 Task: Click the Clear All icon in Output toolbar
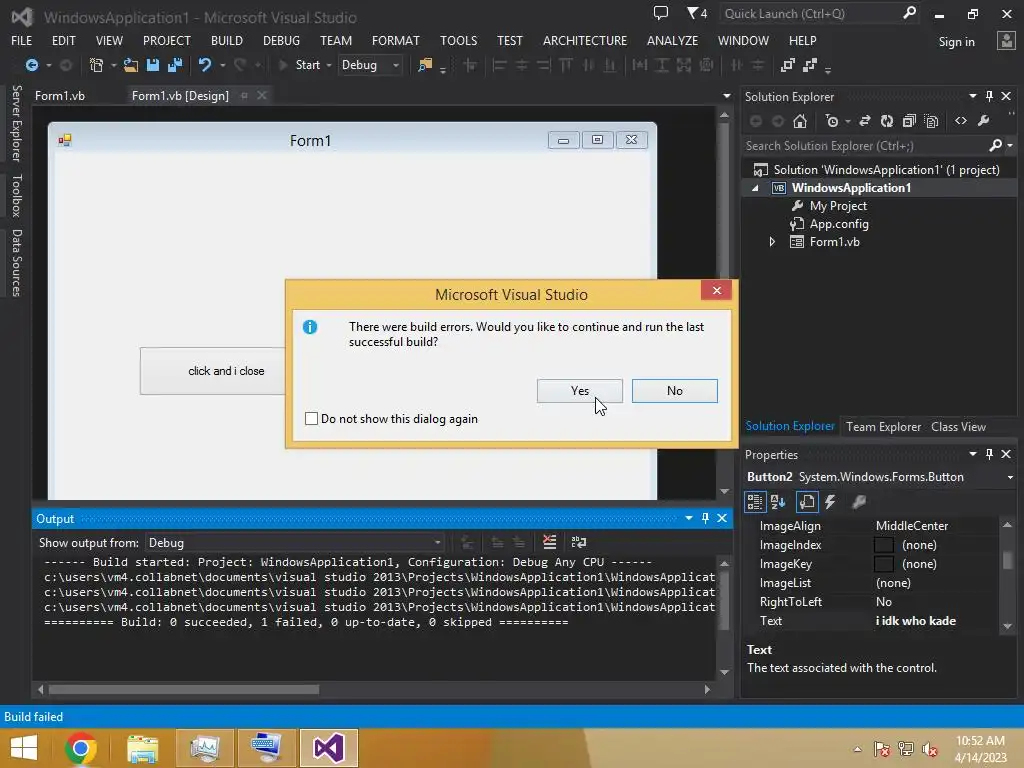(x=550, y=542)
